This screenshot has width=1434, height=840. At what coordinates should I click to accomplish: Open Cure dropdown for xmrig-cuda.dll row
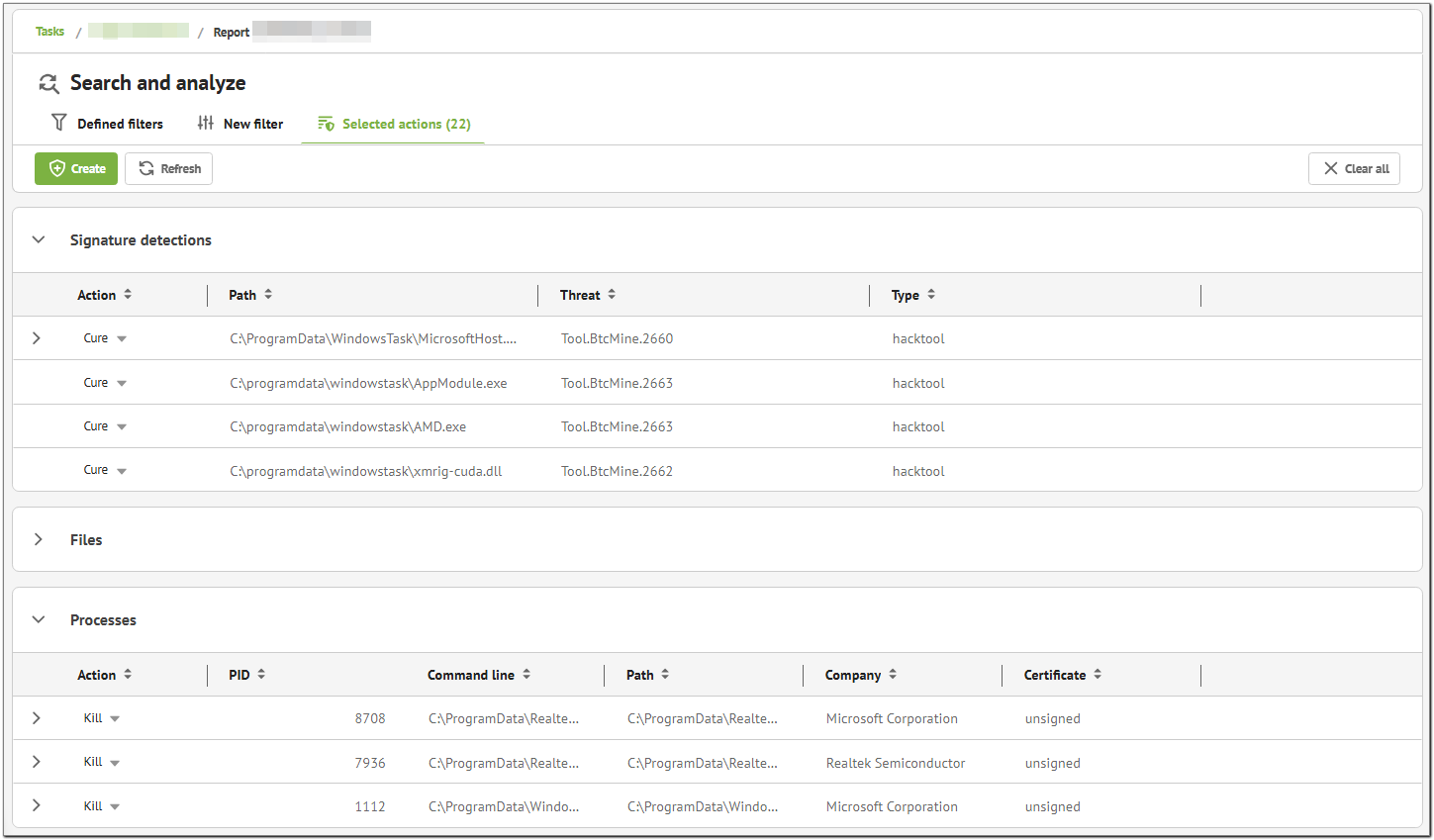(x=122, y=471)
